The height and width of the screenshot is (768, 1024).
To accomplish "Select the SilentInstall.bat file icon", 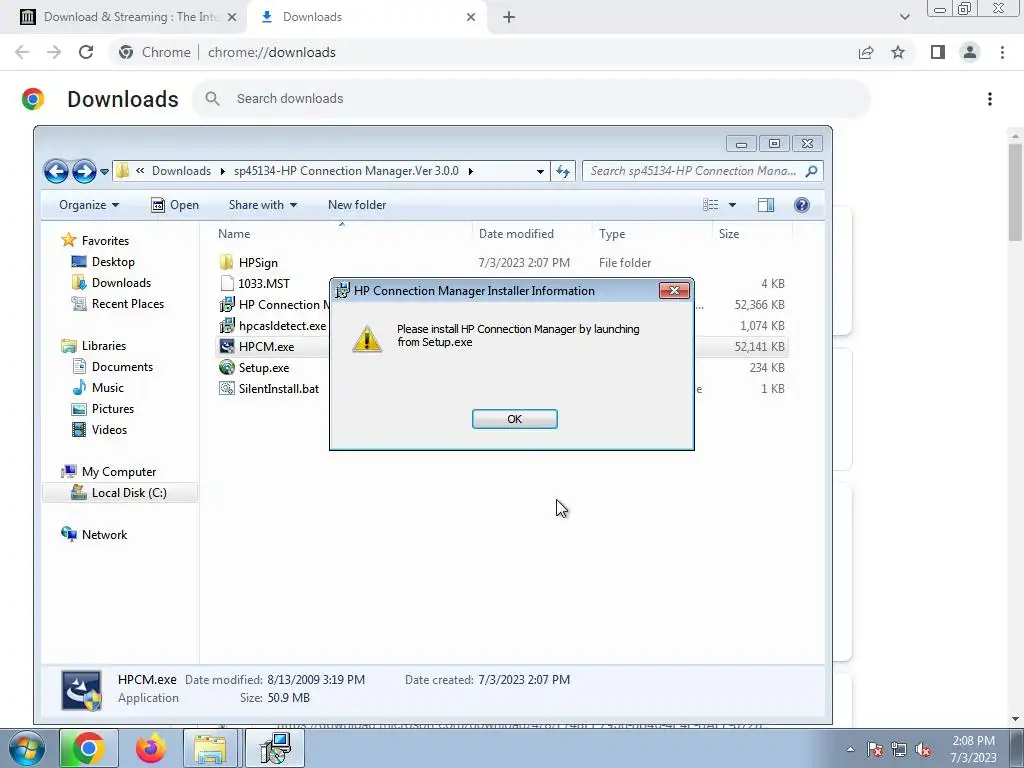I will [x=227, y=389].
